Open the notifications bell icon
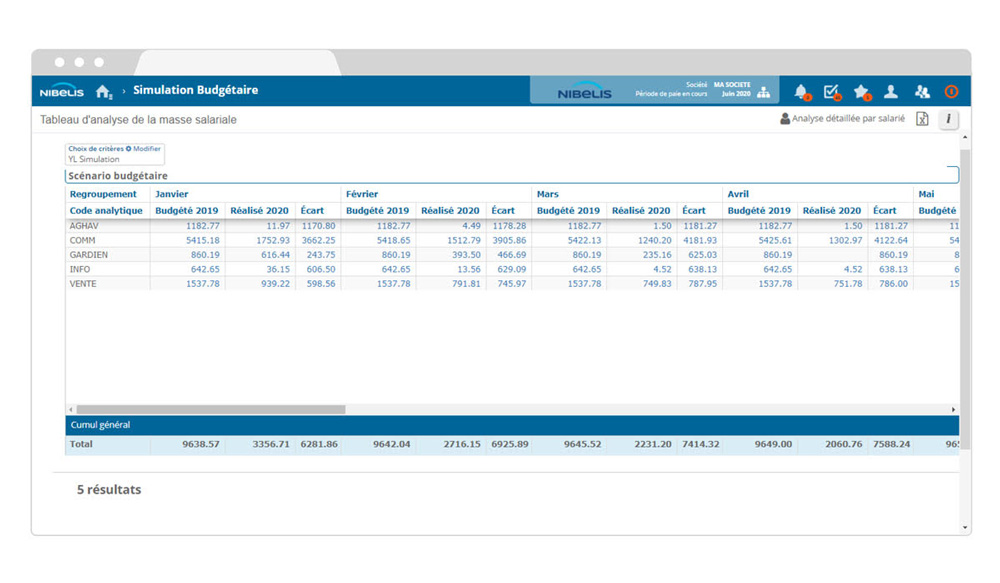Image resolution: width=1000 pixels, height=583 pixels. tap(801, 92)
